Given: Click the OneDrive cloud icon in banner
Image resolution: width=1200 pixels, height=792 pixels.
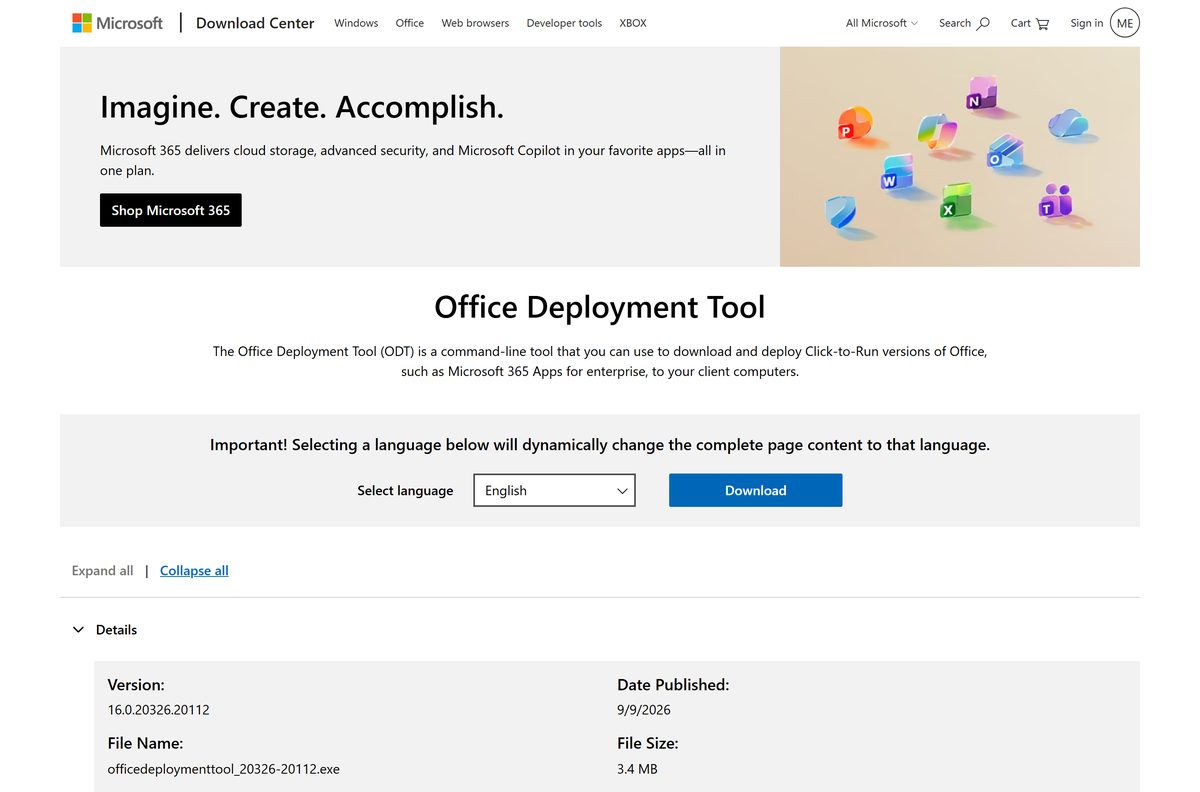Looking at the screenshot, I should (1067, 124).
